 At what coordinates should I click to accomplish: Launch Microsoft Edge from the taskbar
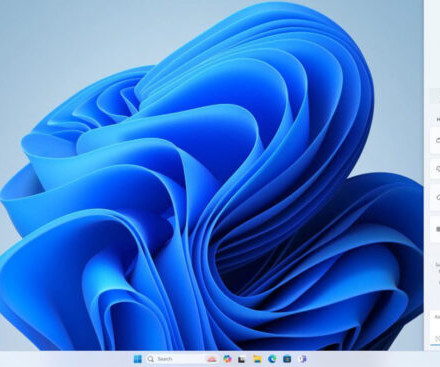coord(272,359)
